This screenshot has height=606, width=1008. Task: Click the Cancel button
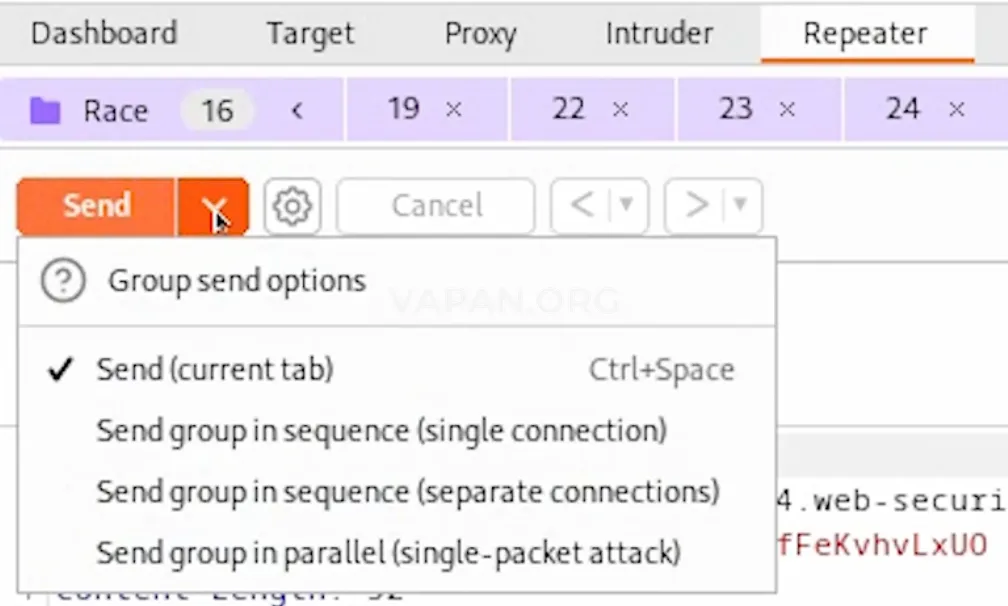tap(436, 206)
